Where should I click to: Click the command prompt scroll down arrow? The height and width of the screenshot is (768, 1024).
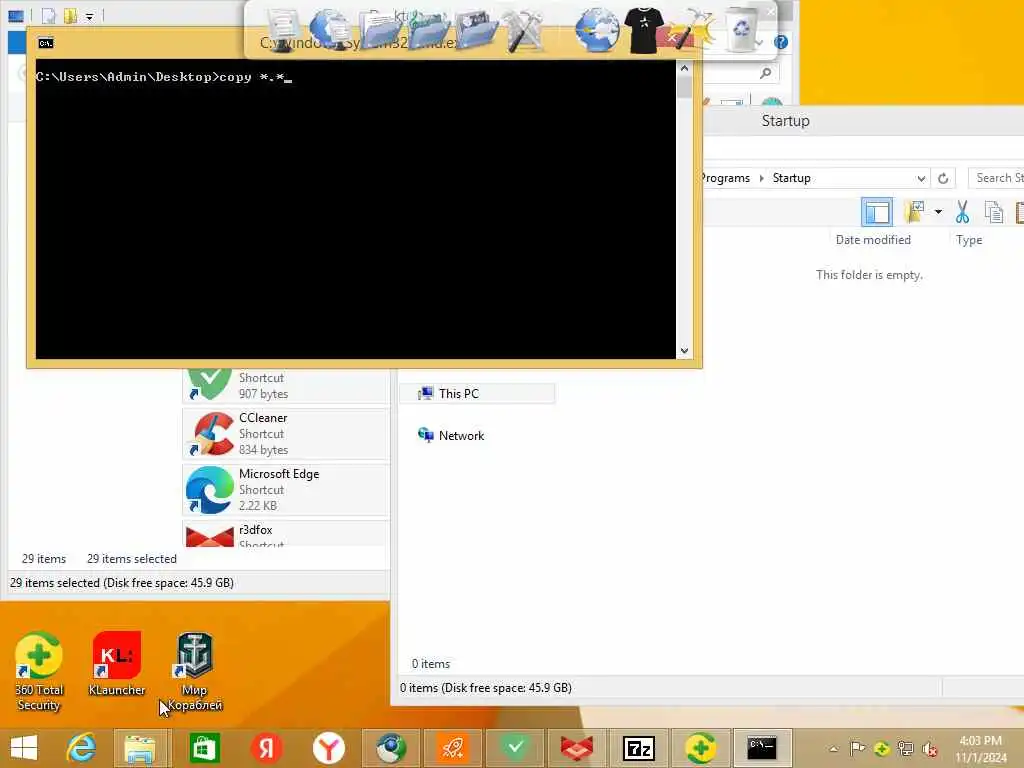[684, 351]
